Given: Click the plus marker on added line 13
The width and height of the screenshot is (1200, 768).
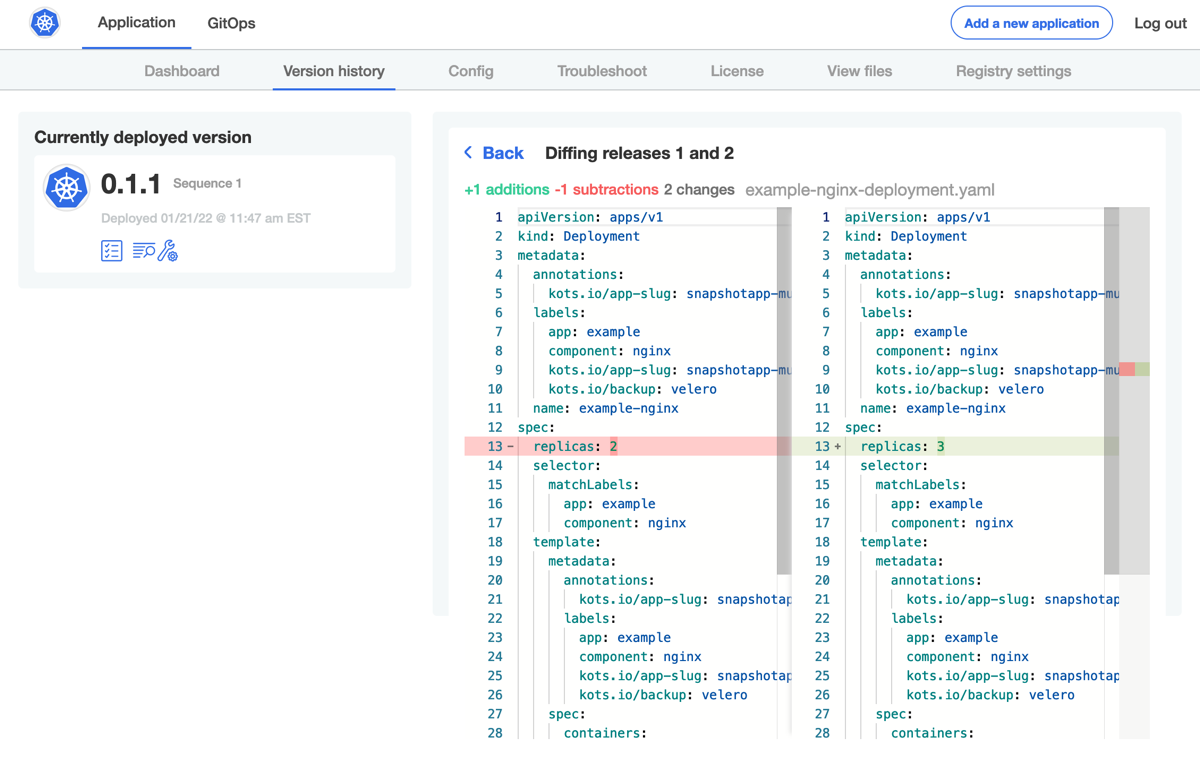Looking at the screenshot, I should pos(837,447).
